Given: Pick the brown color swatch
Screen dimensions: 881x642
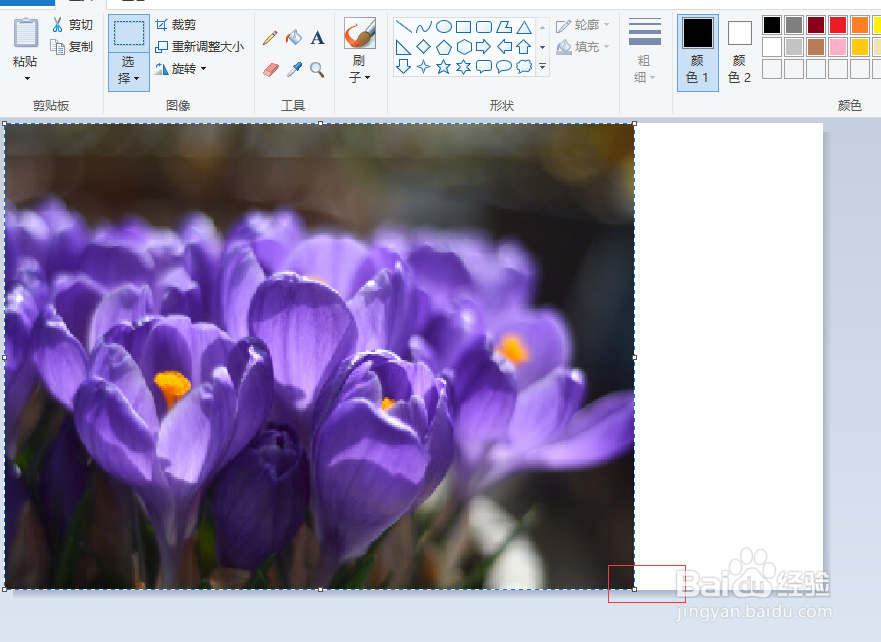Looking at the screenshot, I should pos(816,47).
